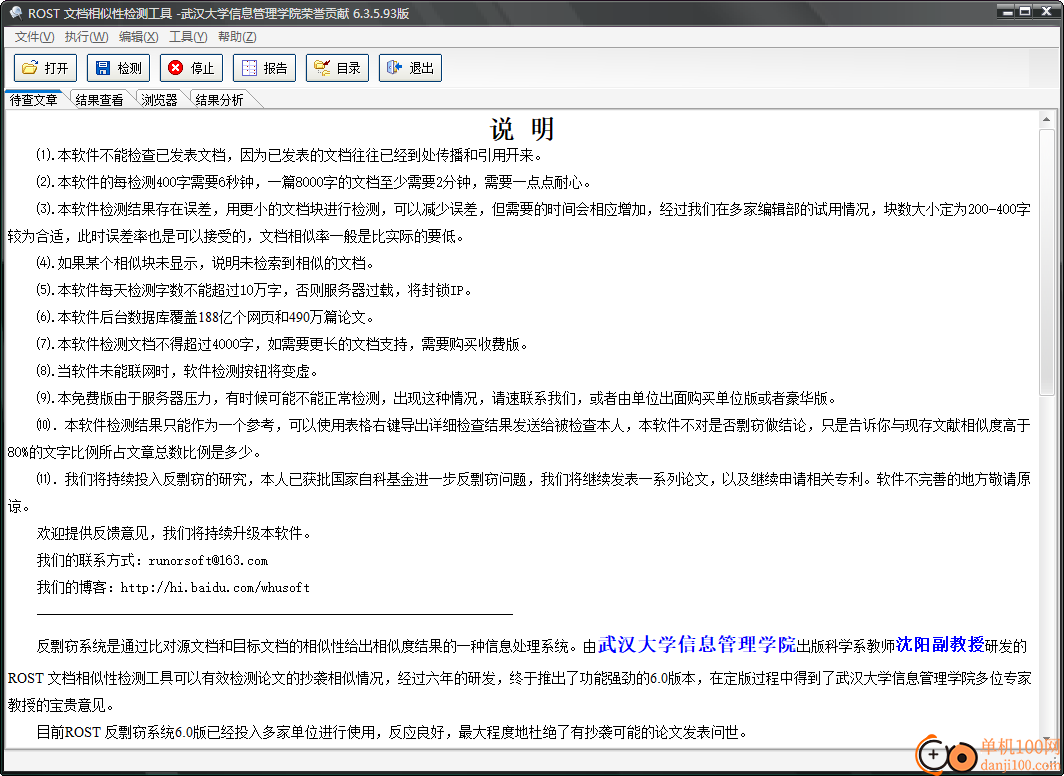Close the ROST window

coord(1046,10)
